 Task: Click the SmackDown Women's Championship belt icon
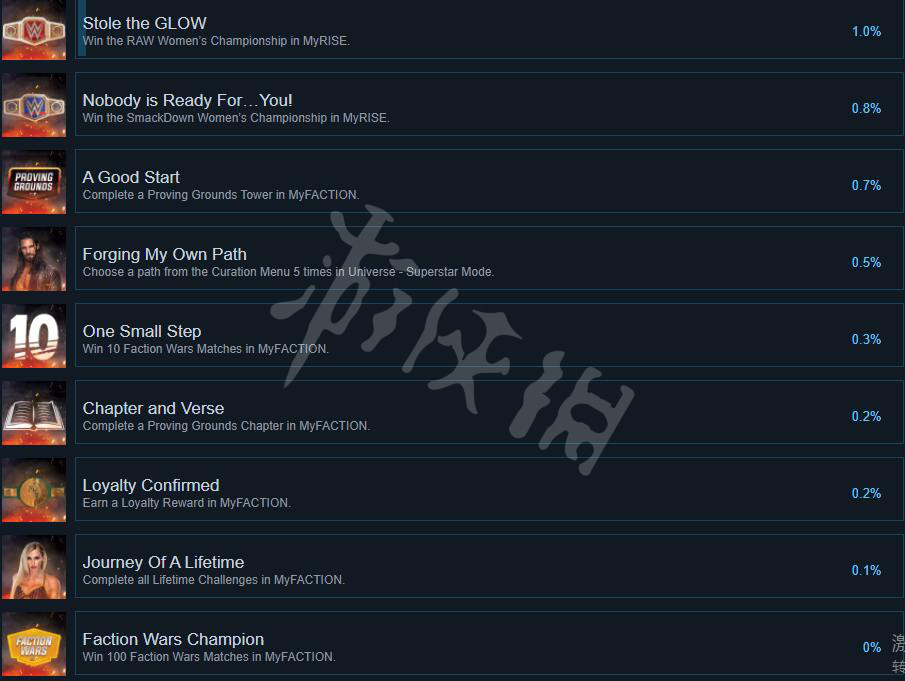pyautogui.click(x=33, y=105)
